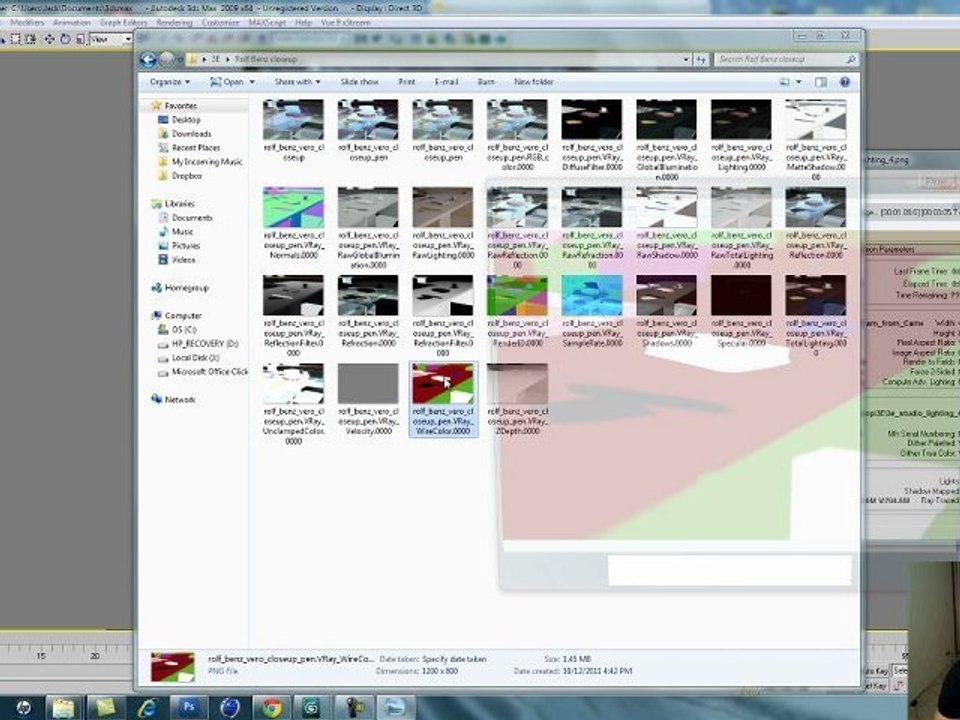
Task: Open the 3ds Max Modifiers menu
Action: [x=27, y=23]
